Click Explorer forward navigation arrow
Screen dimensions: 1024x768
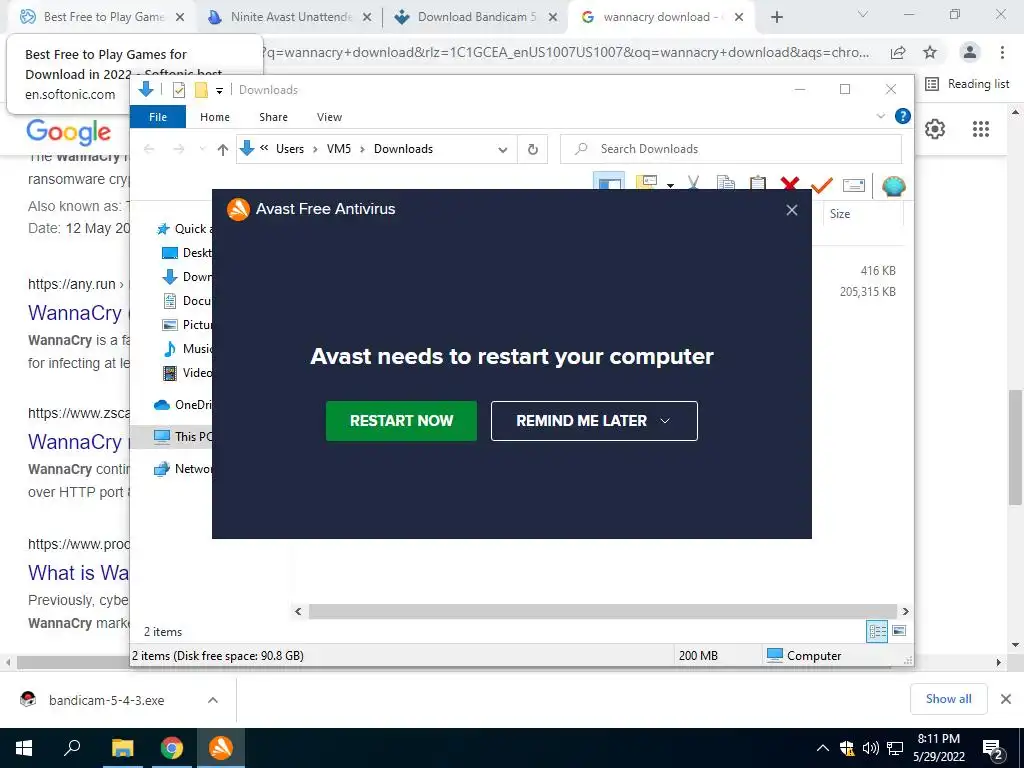(x=178, y=150)
